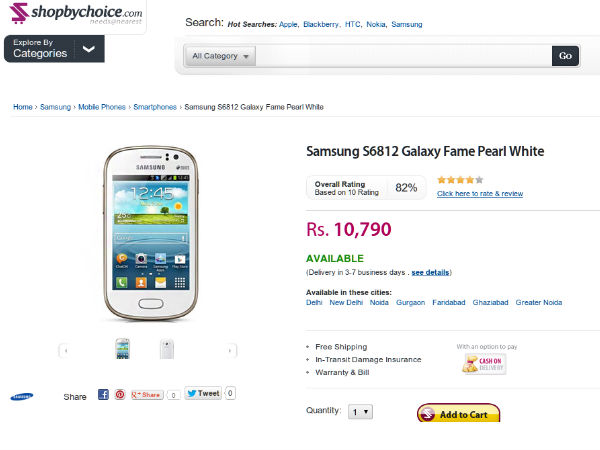The image size is (600, 450).
Task: Show next product thumbnail arrow
Action: pyautogui.click(x=232, y=350)
